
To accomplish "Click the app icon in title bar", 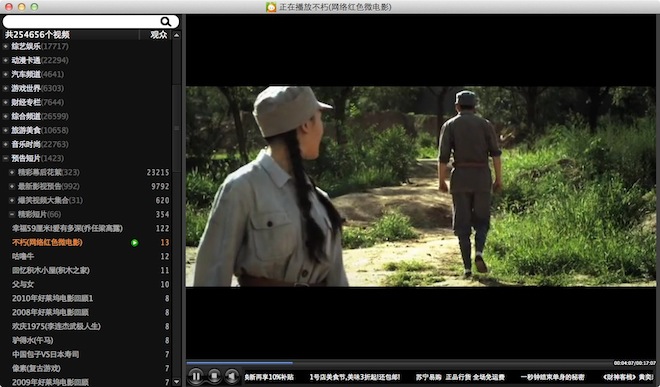I will [x=271, y=7].
